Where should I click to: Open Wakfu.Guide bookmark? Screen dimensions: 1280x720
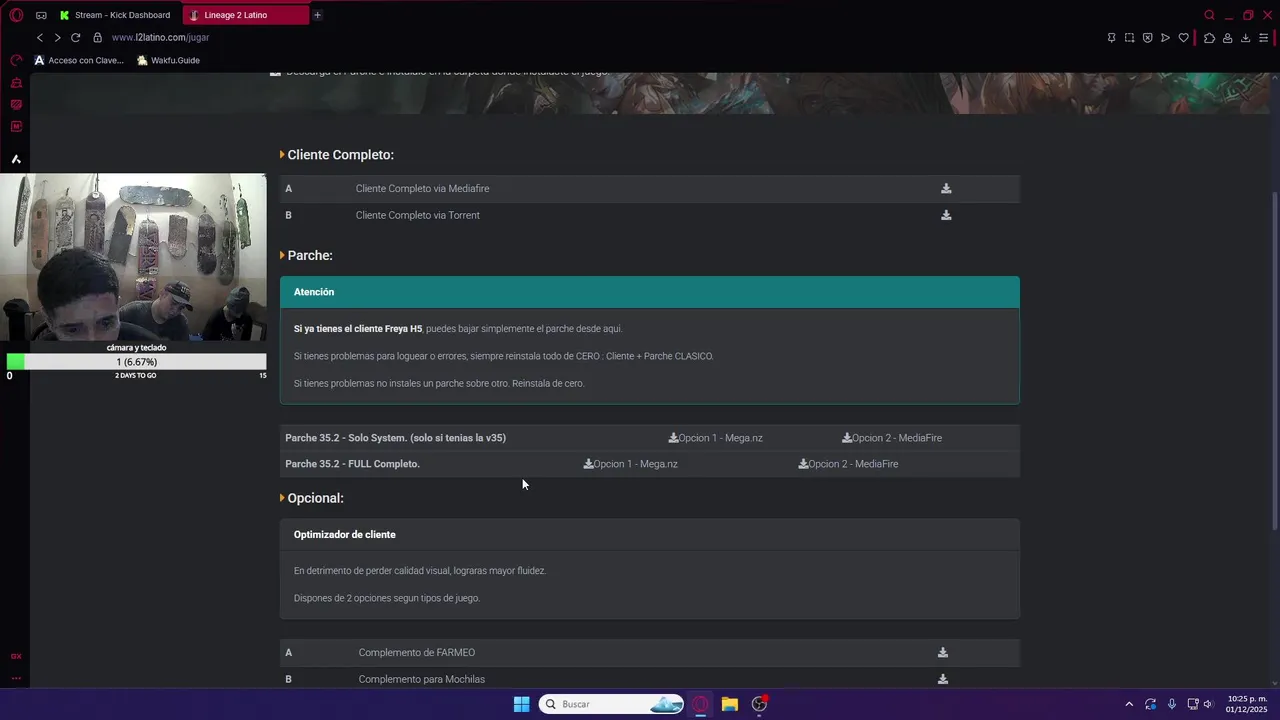[x=168, y=60]
